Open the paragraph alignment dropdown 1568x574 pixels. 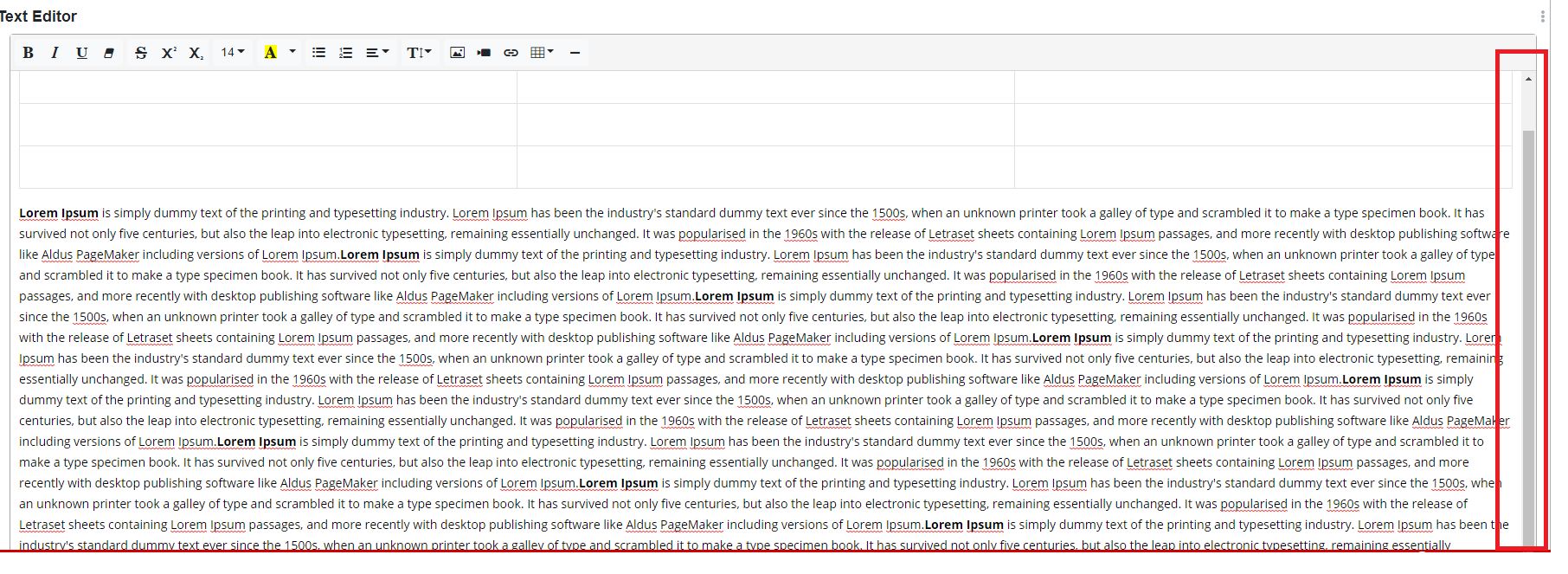[x=377, y=53]
